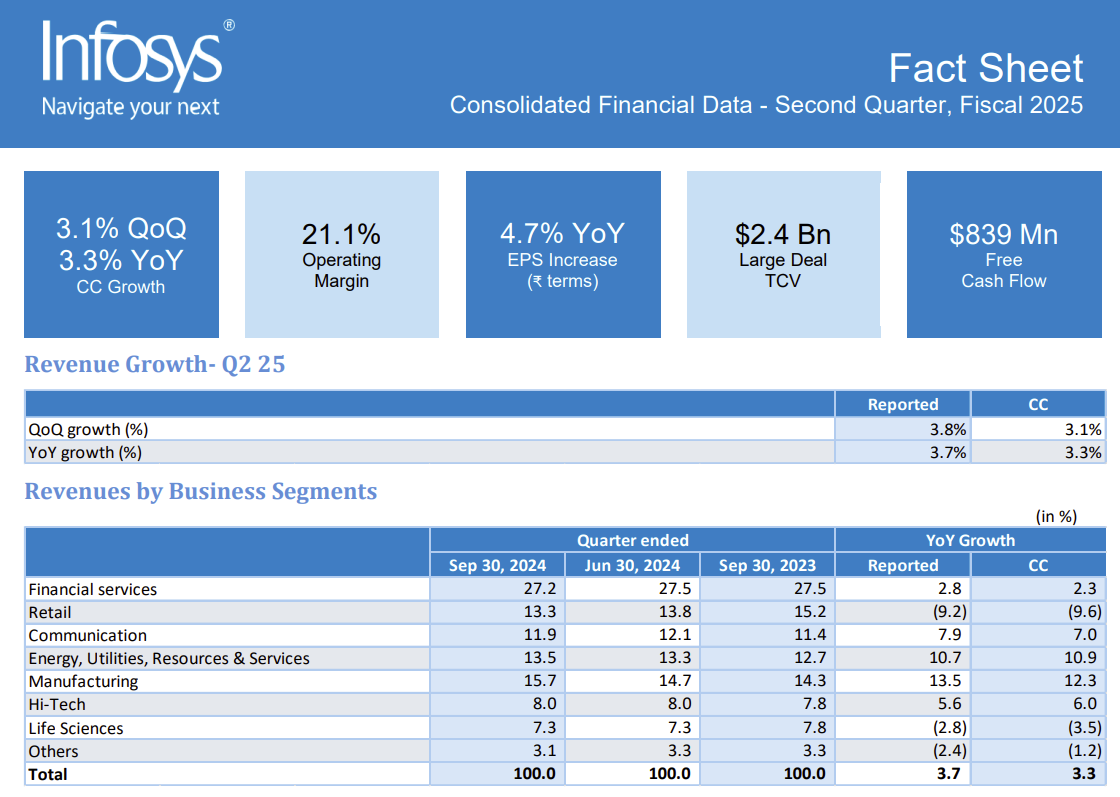Click the CC Growth summary tile
The image size is (1120, 797).
click(121, 254)
